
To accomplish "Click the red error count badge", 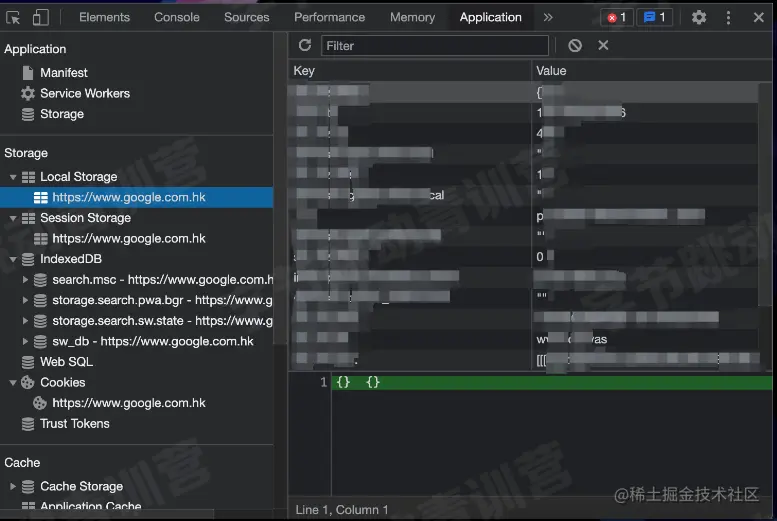I will tap(616, 18).
